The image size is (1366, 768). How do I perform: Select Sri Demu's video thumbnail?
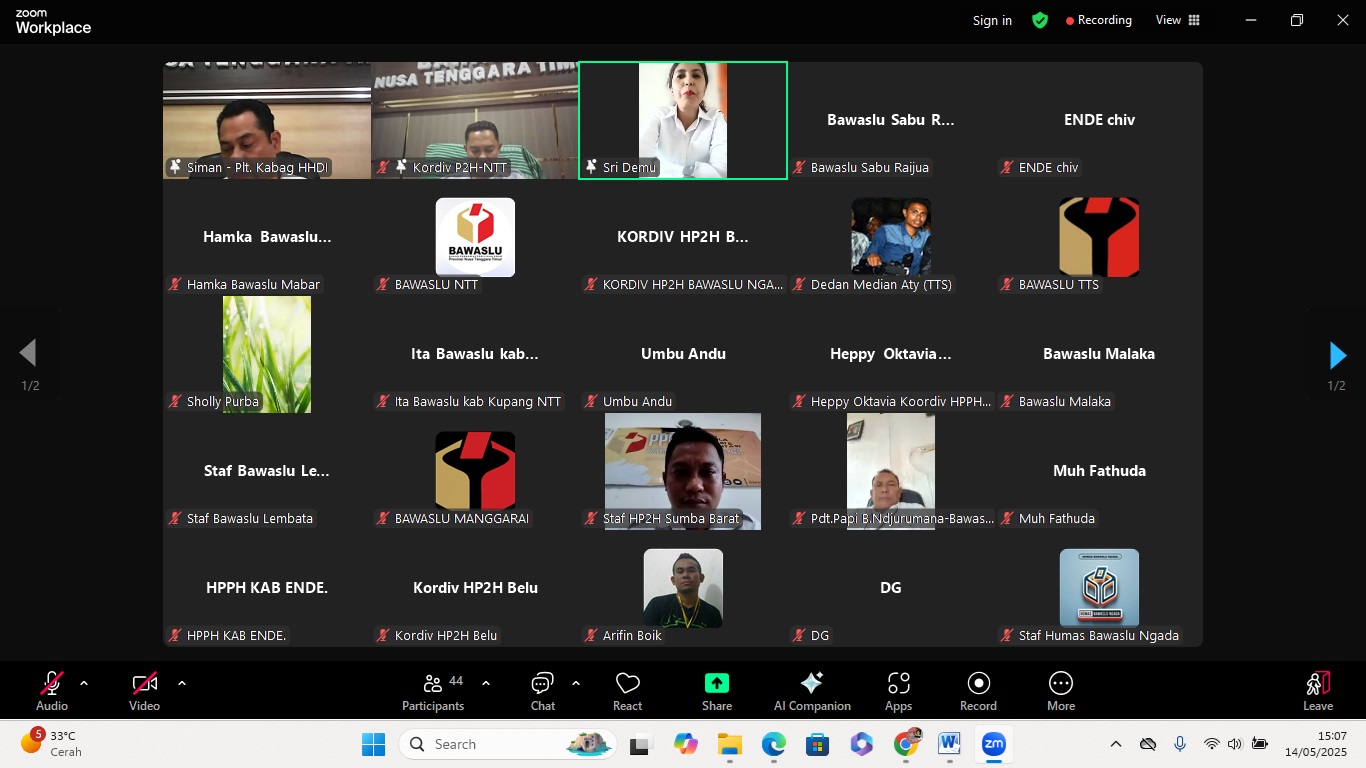click(x=683, y=120)
